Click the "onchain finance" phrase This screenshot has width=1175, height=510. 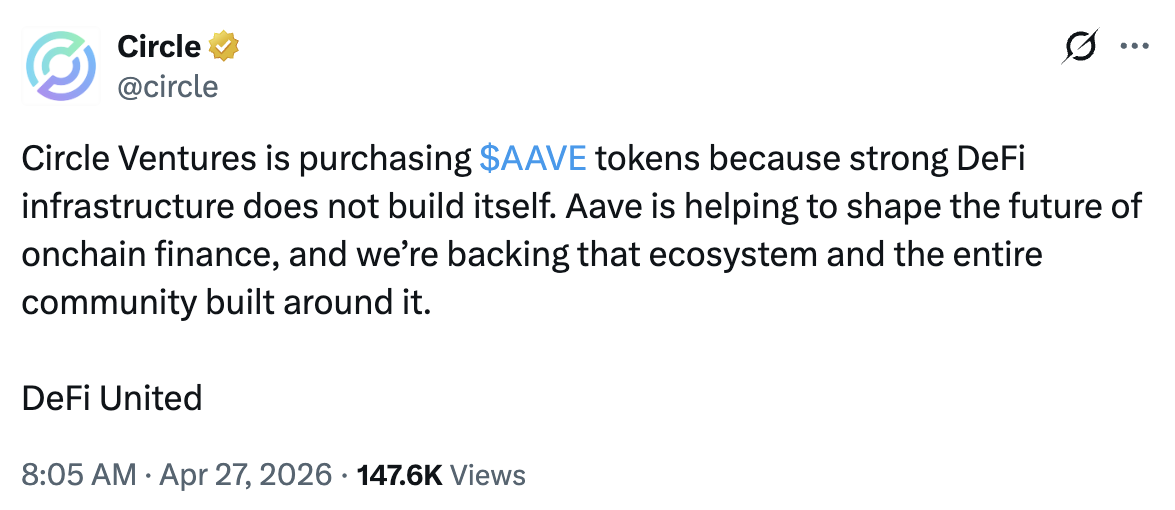point(148,255)
